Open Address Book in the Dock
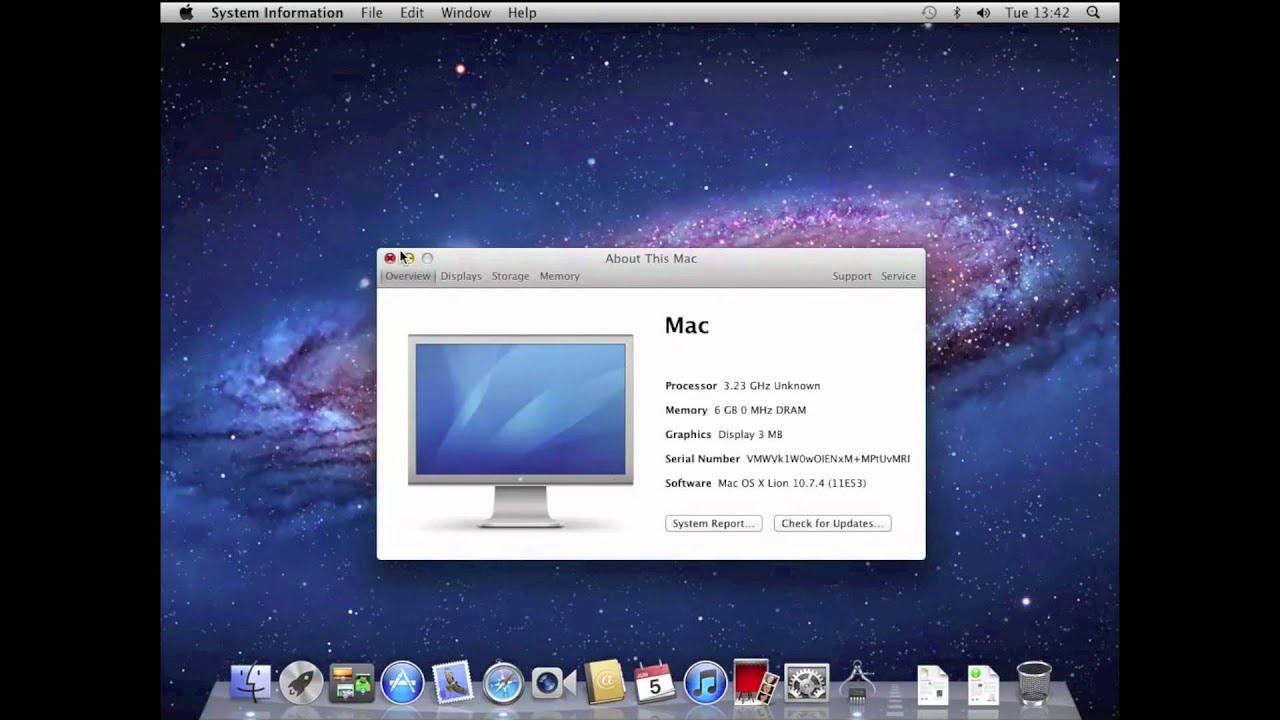This screenshot has width=1280, height=720. 604,683
